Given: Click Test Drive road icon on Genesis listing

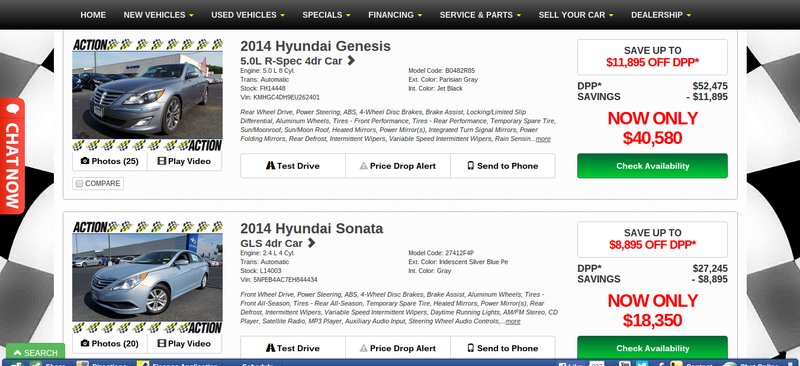Looking at the screenshot, I should point(270,166).
